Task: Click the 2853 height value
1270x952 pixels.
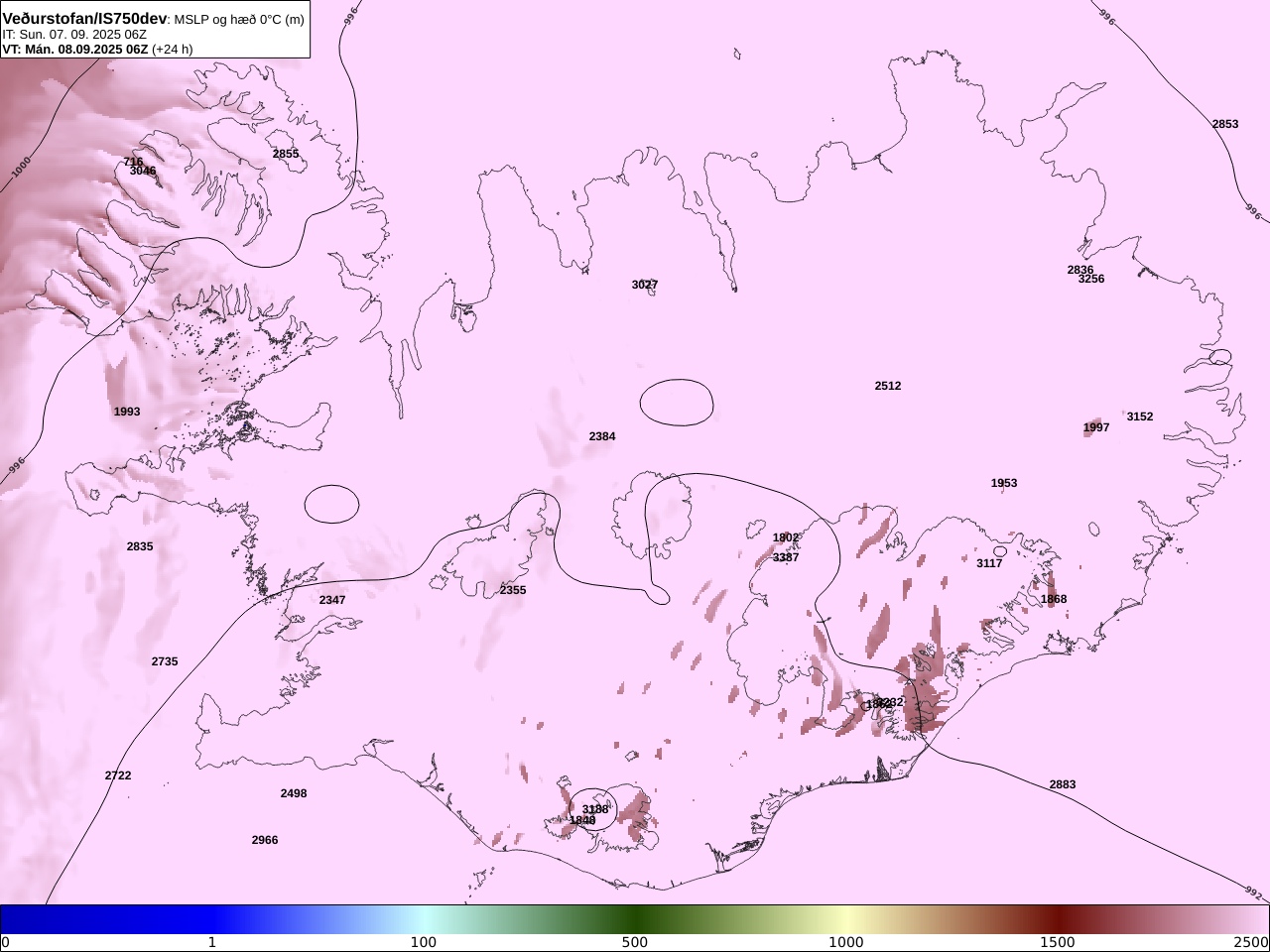Action: (x=1225, y=124)
